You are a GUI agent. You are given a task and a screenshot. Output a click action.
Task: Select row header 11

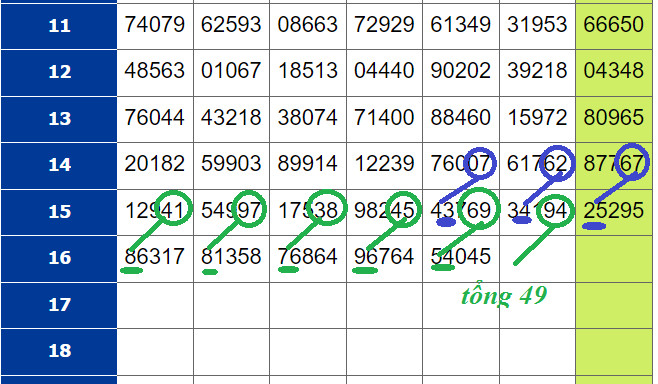[x=59, y=26]
